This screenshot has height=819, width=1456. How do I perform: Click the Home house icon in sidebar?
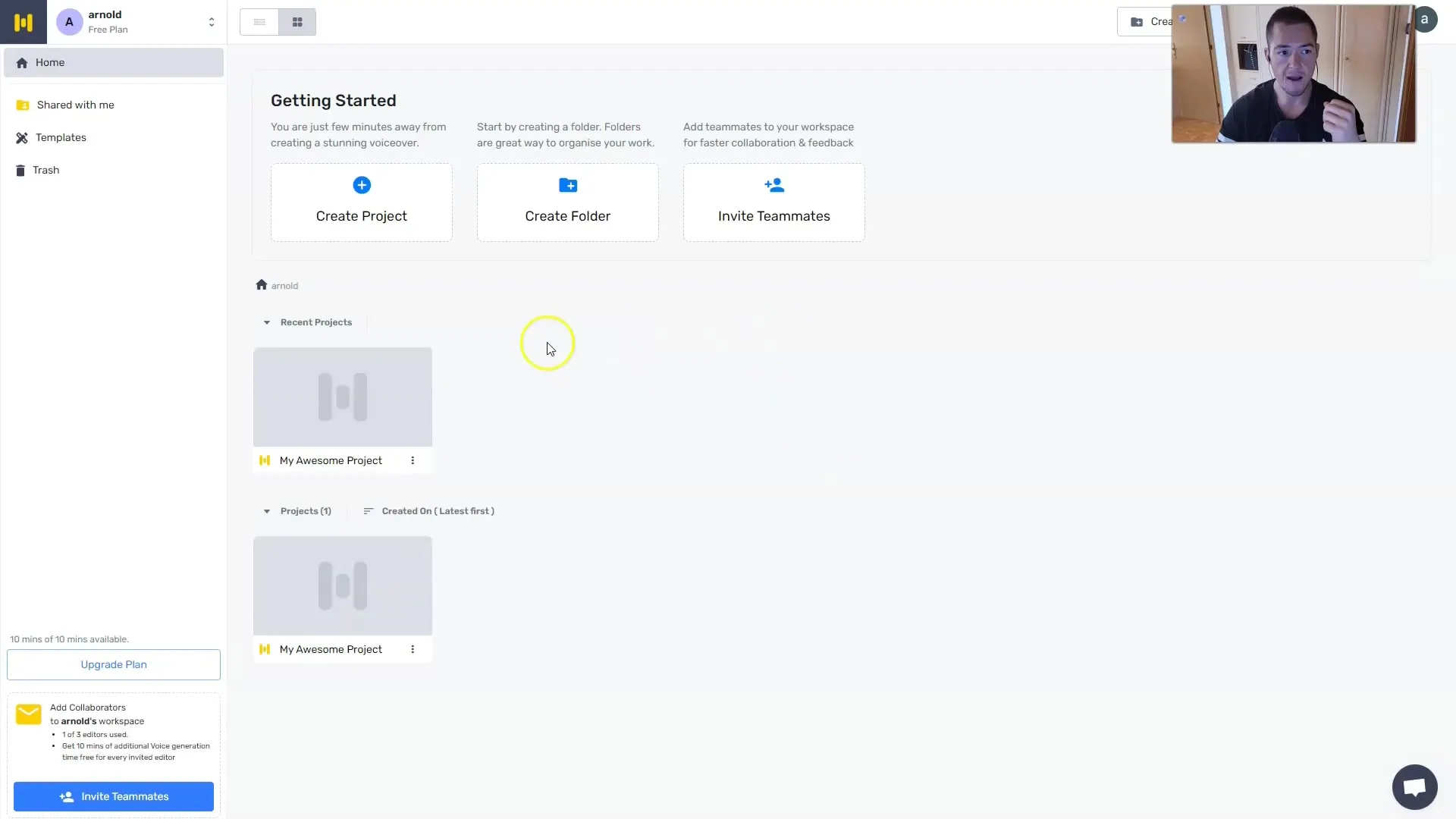[22, 63]
